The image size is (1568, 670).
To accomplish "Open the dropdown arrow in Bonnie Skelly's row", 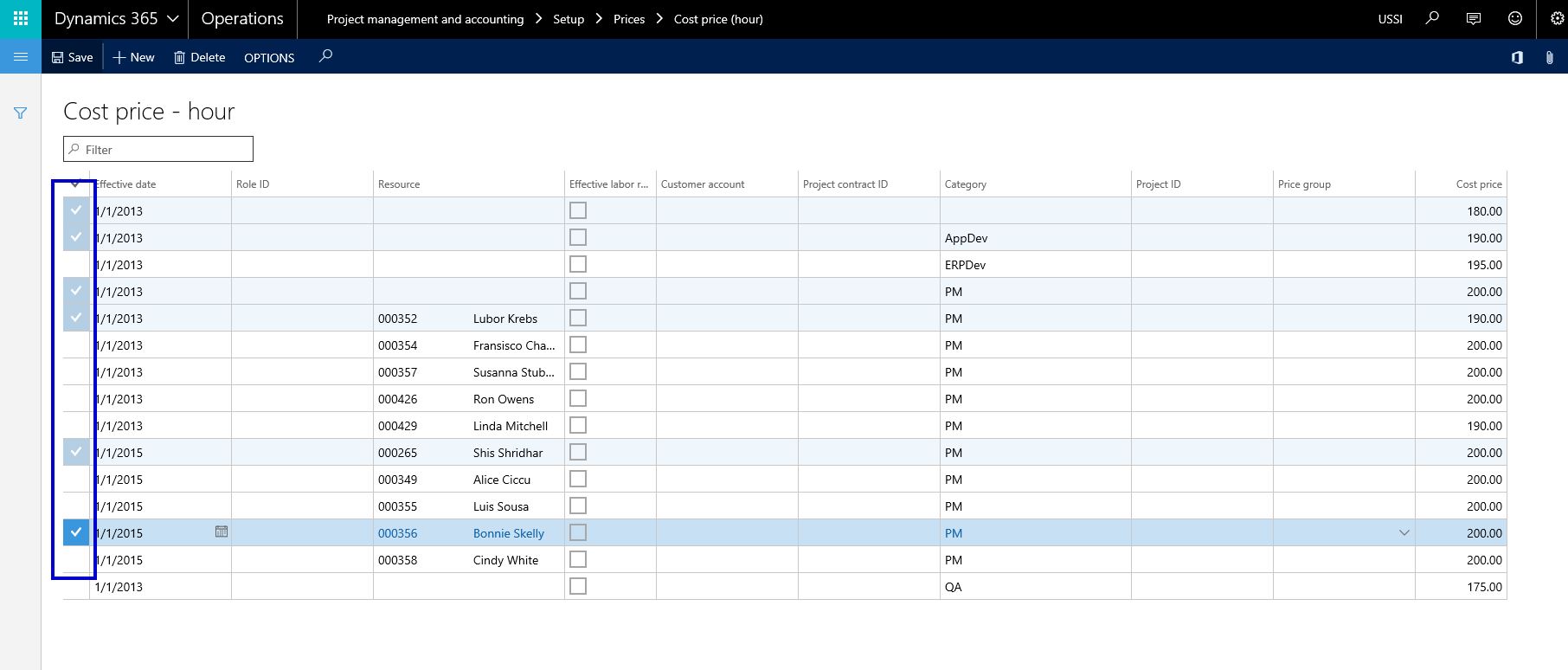I will click(1404, 533).
